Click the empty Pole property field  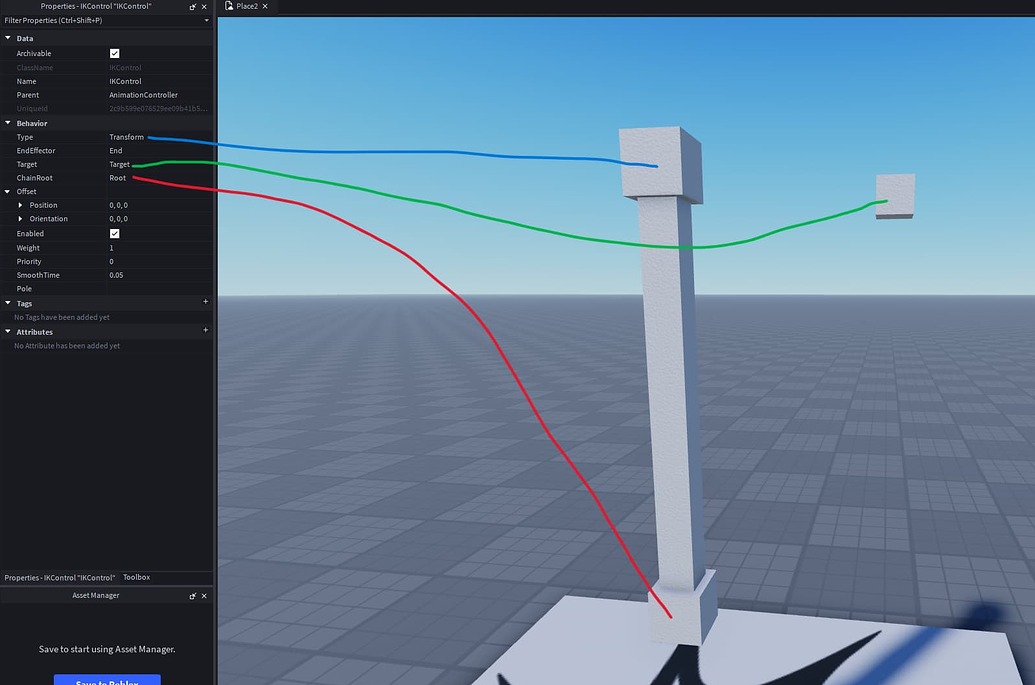pos(160,288)
